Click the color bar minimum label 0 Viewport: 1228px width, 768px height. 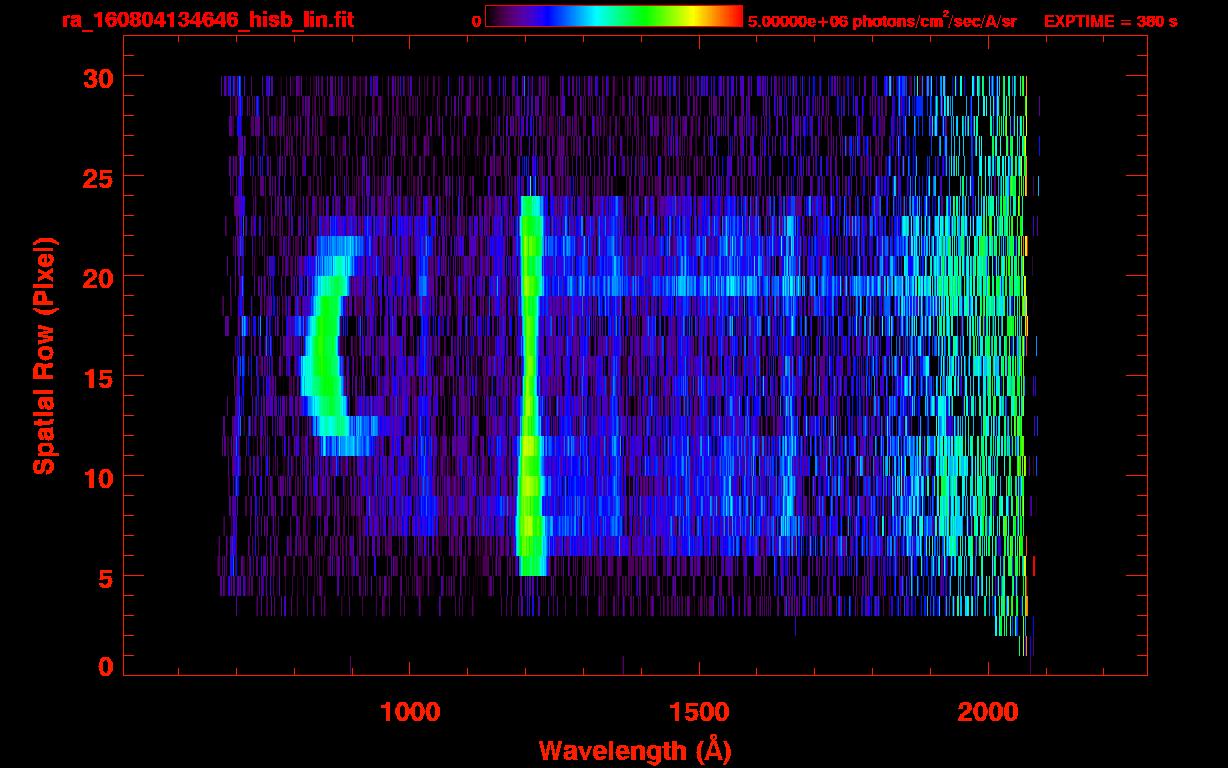point(476,21)
